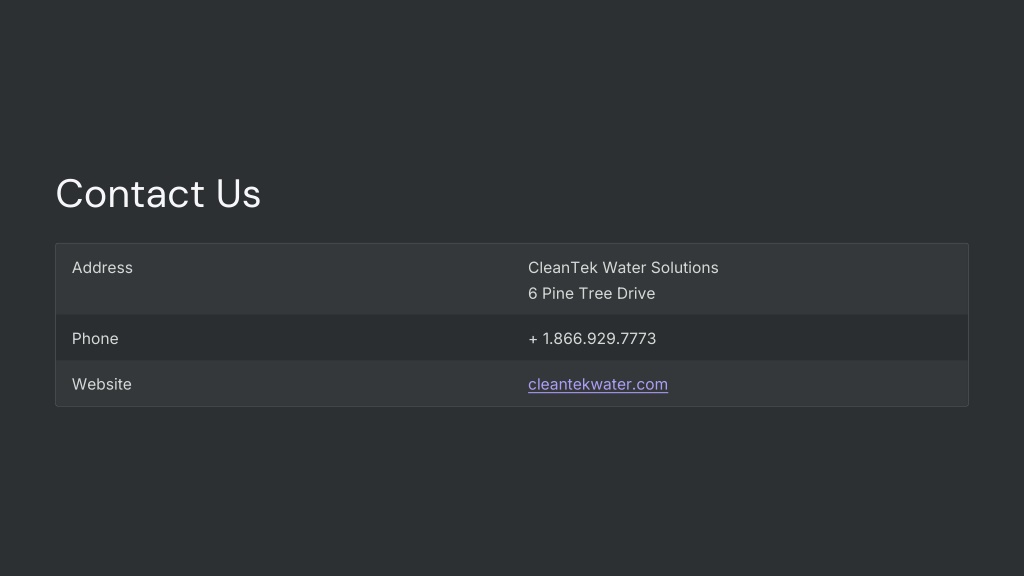Screen dimensions: 1024x576
Task: Click the 7773 digits ending the phone number
Action: point(638,338)
